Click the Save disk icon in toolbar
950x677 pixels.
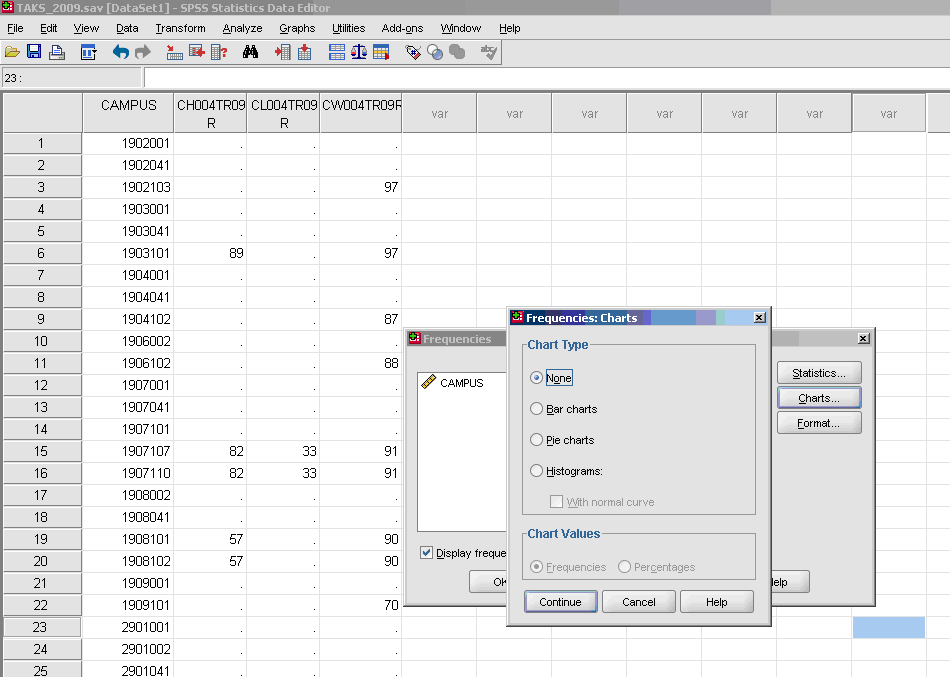[34, 52]
